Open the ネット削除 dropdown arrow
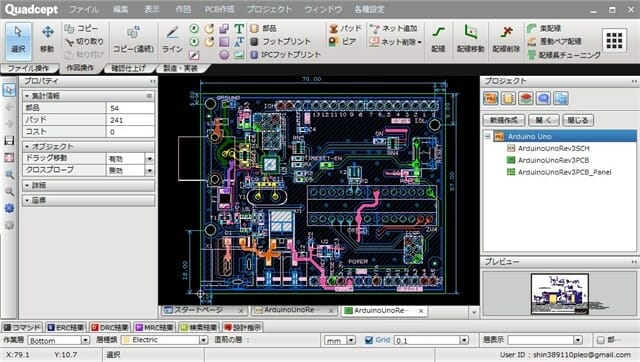The width and height of the screenshot is (640, 362). [x=420, y=42]
